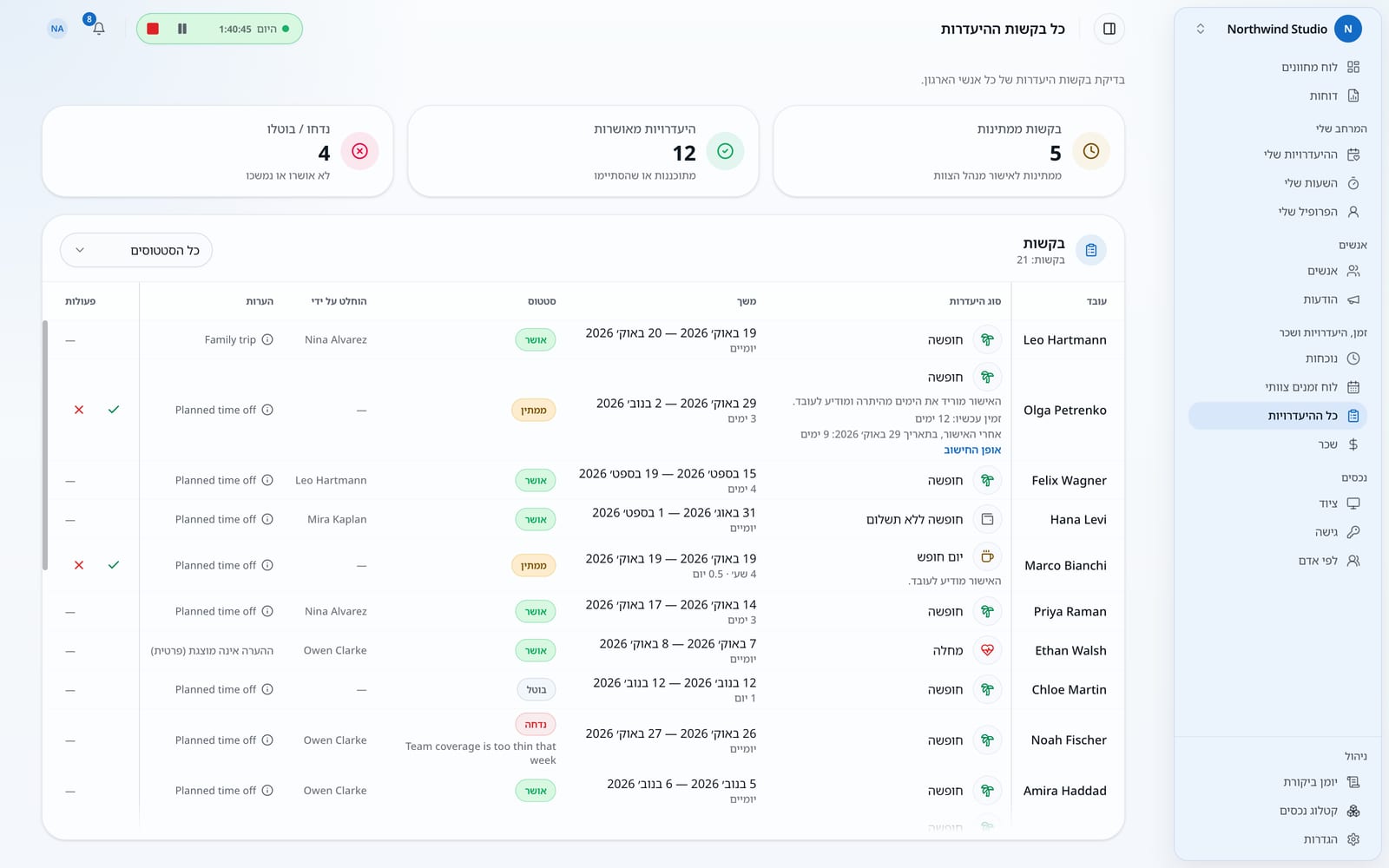Pause the running time tracker
The height and width of the screenshot is (868, 1389).
coord(182,29)
